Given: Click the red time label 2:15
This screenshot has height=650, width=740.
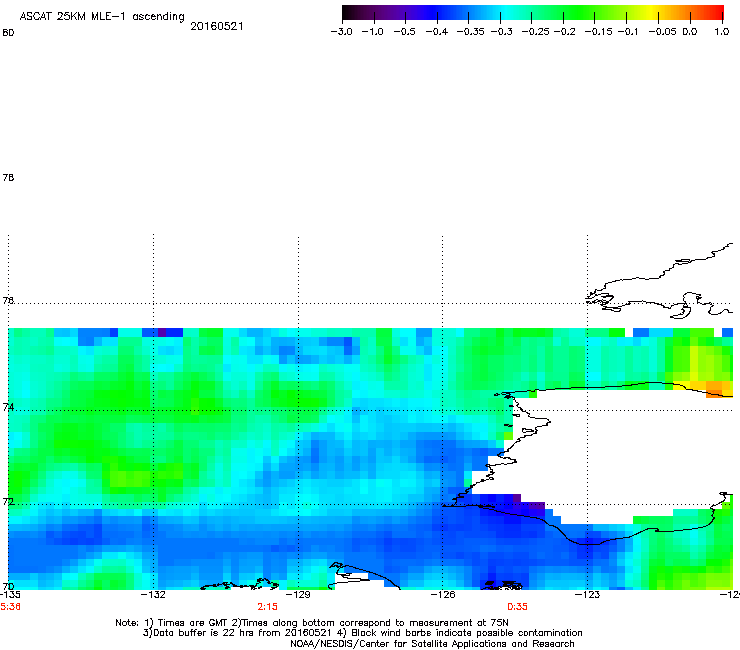Looking at the screenshot, I should (x=267, y=607).
